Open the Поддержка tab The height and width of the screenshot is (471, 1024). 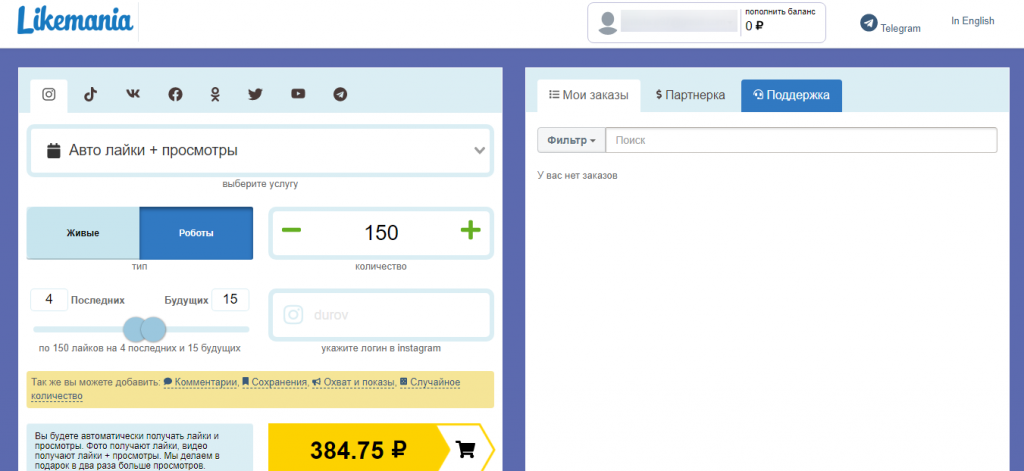tap(791, 95)
